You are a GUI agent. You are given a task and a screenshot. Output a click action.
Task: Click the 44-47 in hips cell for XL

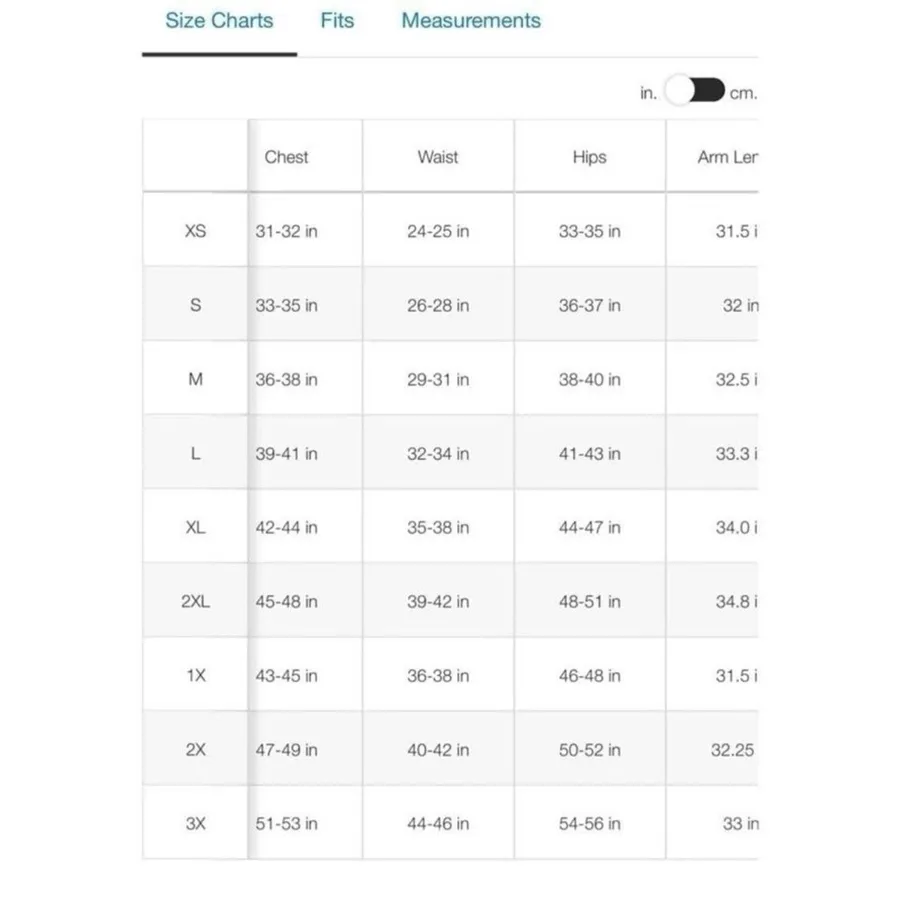pos(589,527)
